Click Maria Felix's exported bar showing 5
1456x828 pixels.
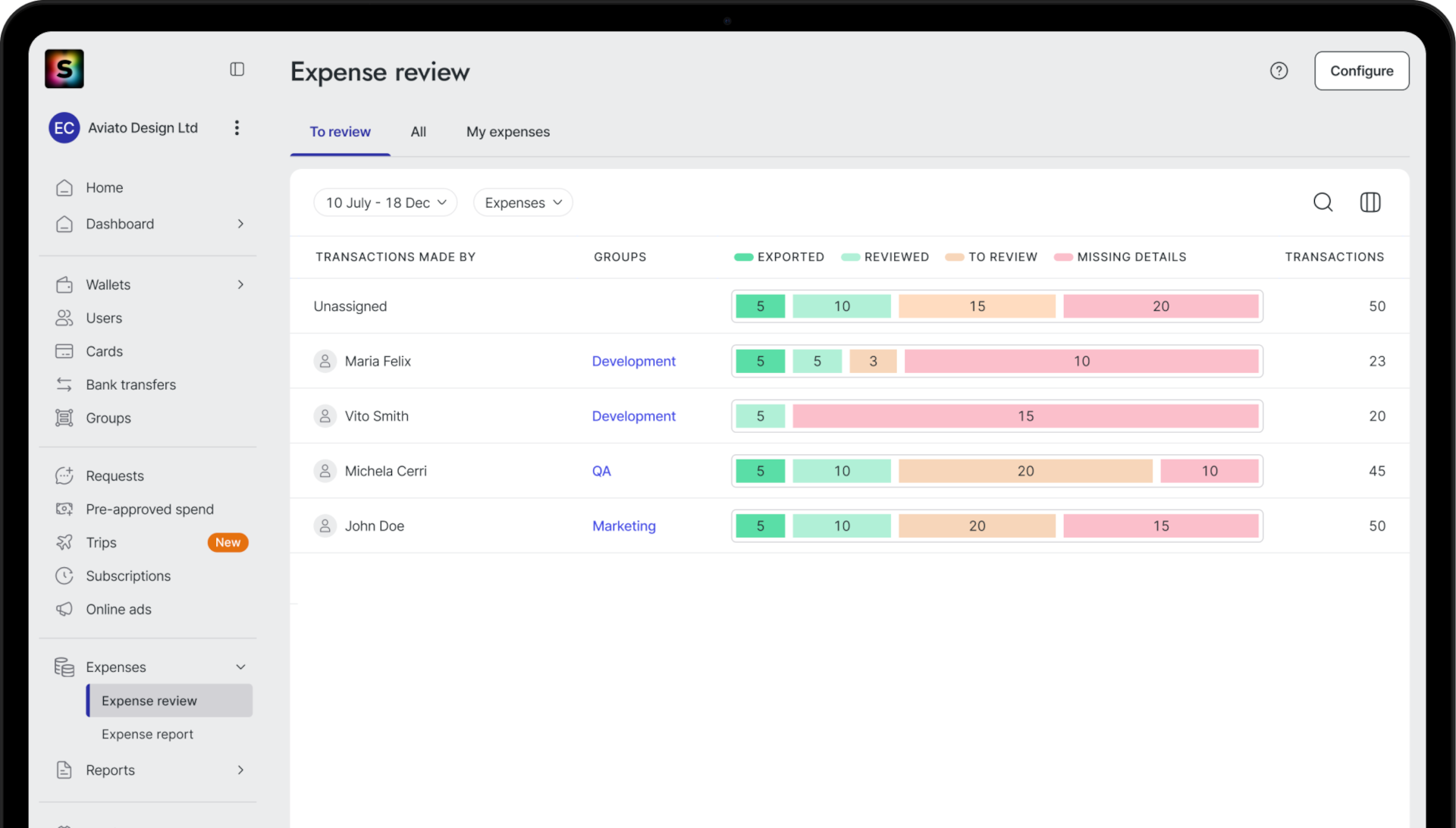tap(760, 361)
